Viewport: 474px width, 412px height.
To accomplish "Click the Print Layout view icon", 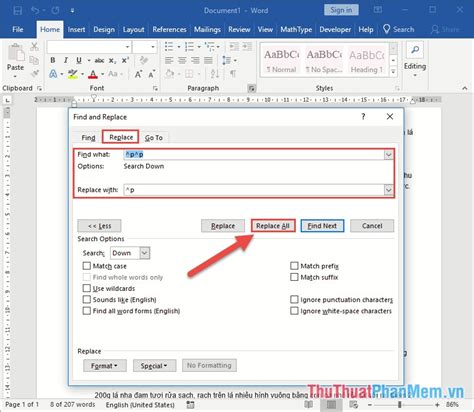I will point(331,405).
